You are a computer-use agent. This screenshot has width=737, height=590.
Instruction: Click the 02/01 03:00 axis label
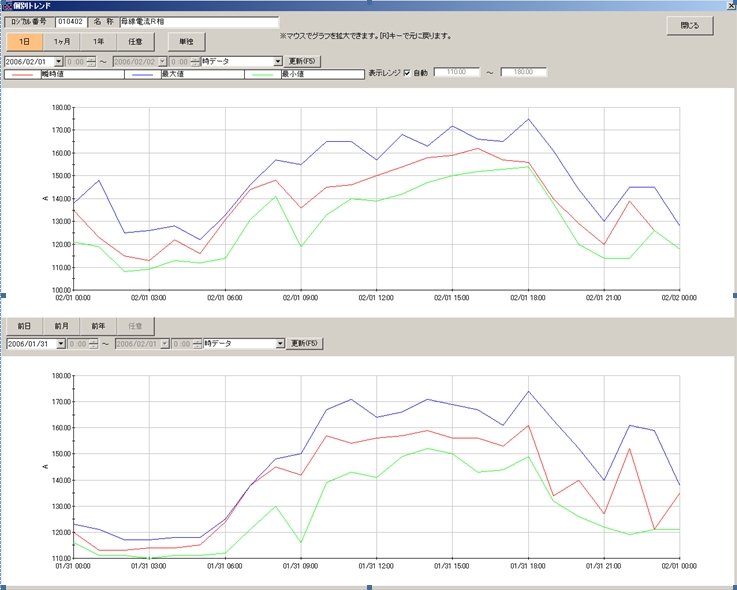149,298
